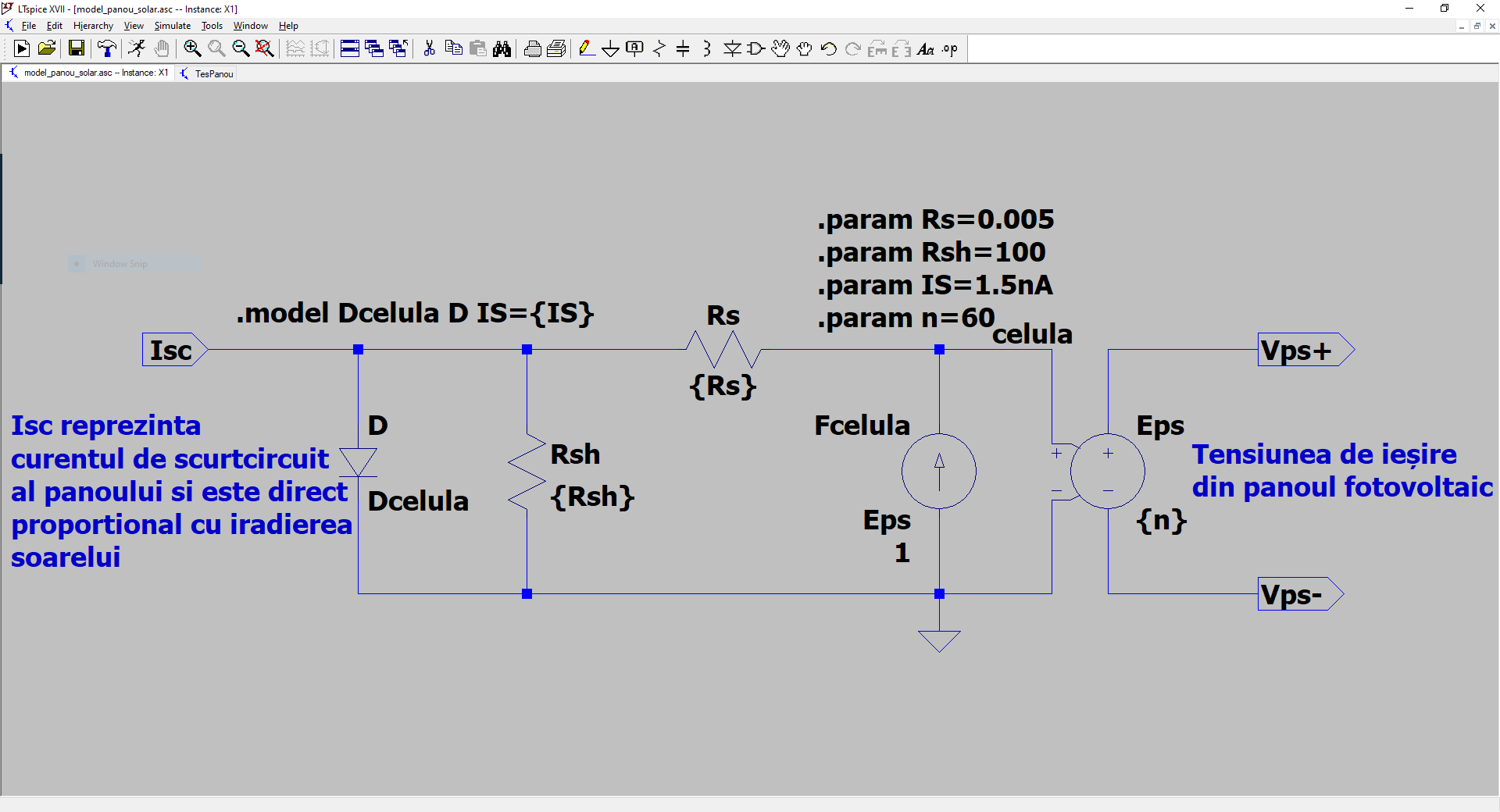Click the '.param n=60' directive
Image resolution: width=1500 pixels, height=812 pixels.
click(906, 318)
